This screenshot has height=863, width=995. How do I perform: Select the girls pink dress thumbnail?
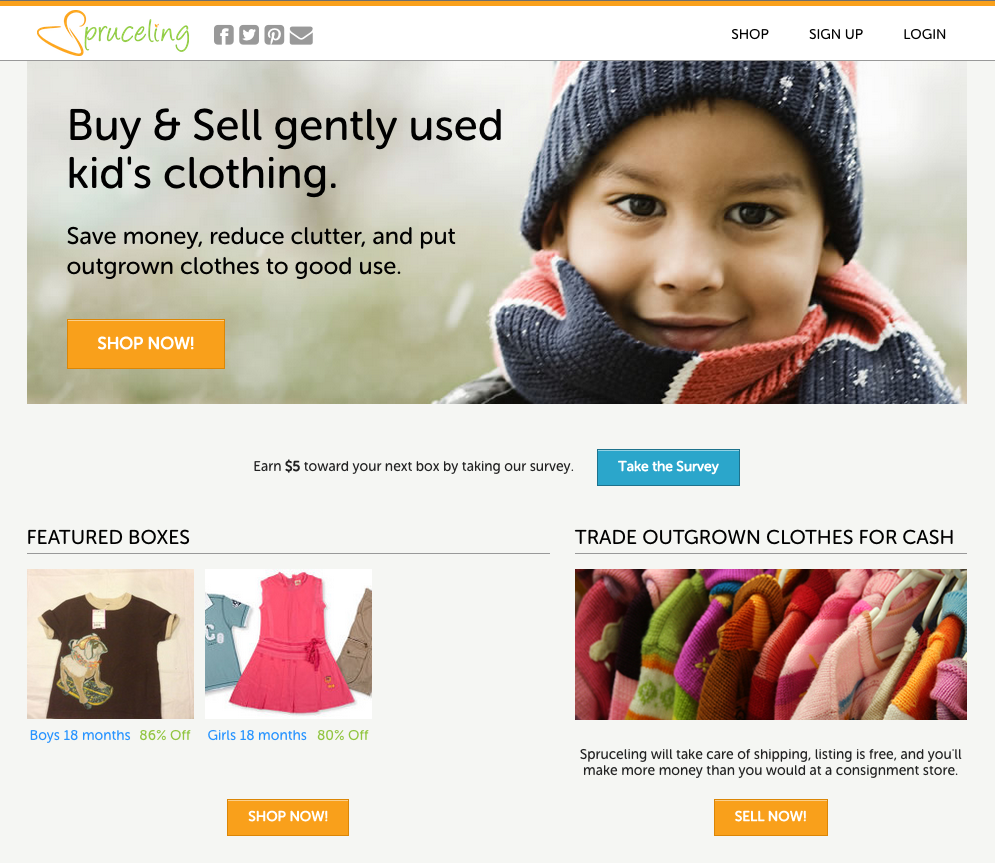(289, 643)
